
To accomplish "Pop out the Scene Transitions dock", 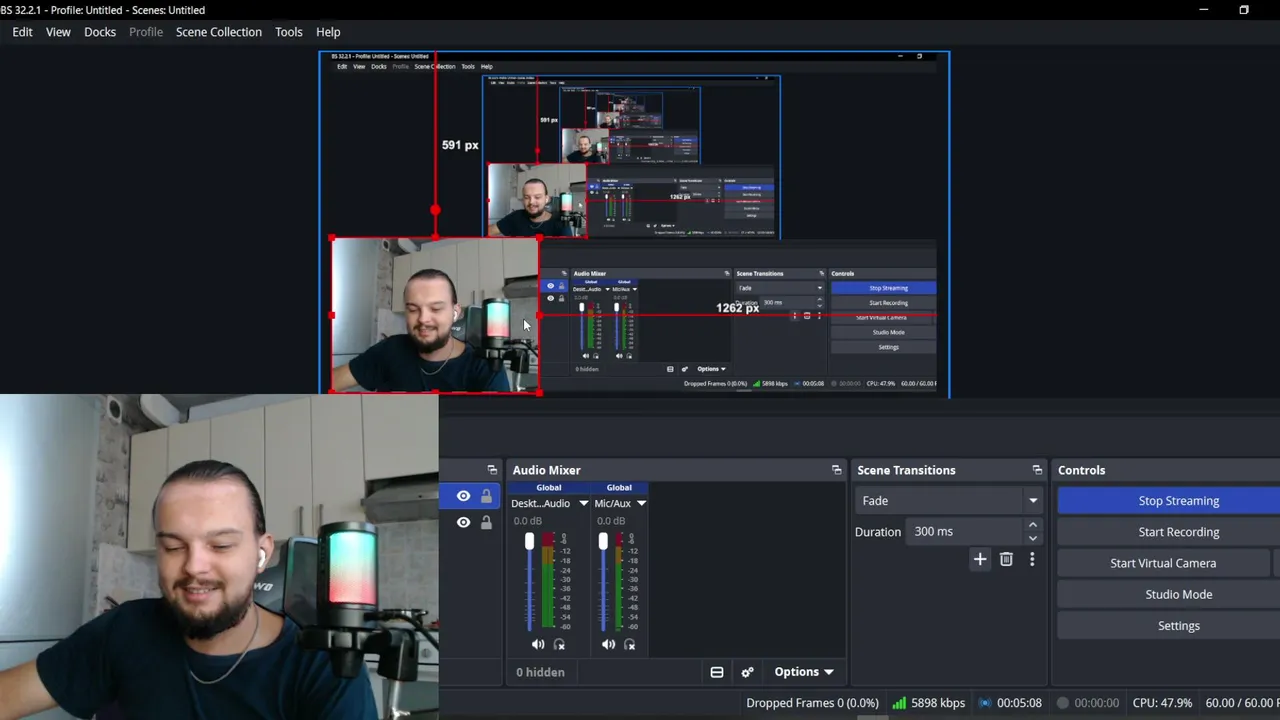I will pyautogui.click(x=1037, y=470).
